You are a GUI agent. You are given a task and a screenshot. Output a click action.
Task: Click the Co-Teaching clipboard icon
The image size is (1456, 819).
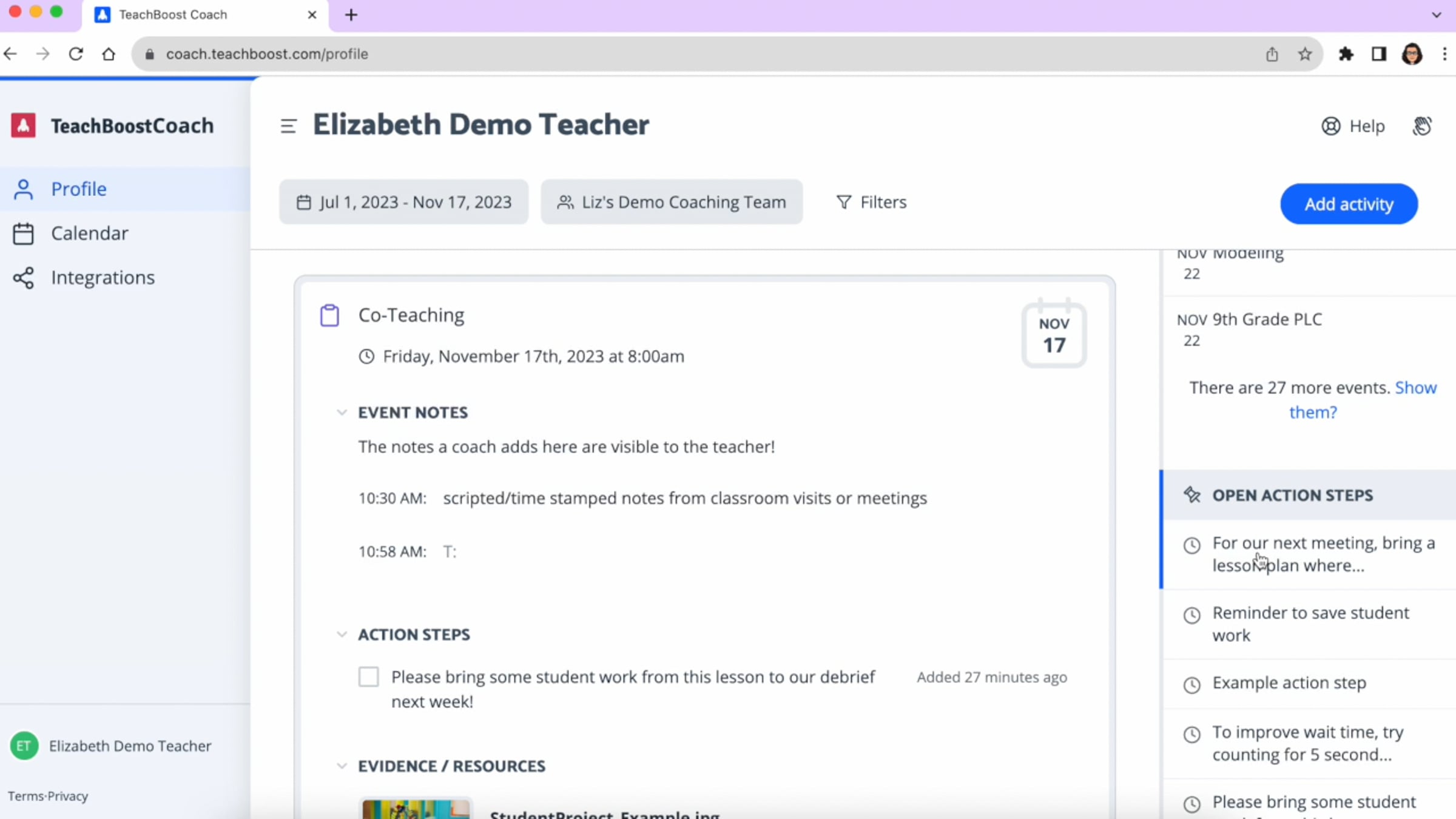point(329,315)
